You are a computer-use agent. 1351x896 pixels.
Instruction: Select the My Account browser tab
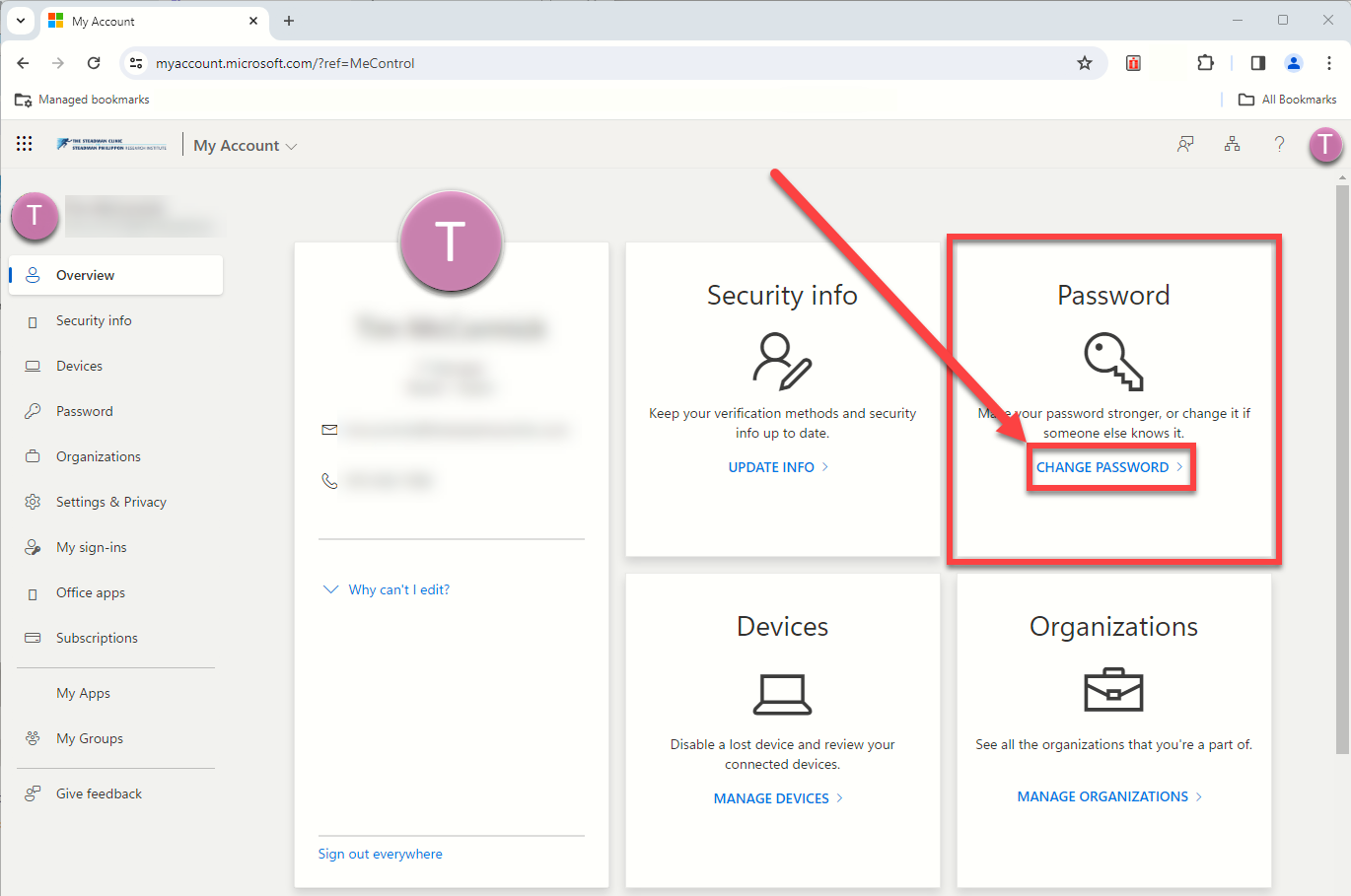[x=155, y=21]
